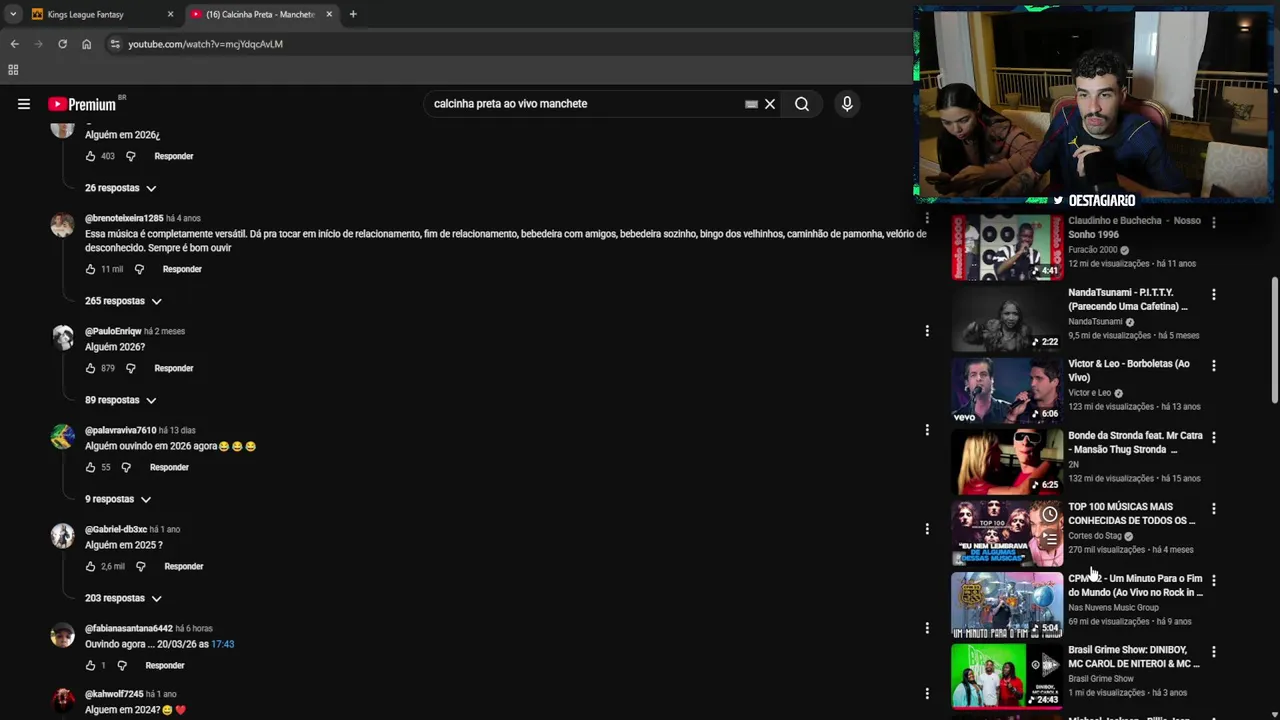Open @kahwolf7245 channel link
This screenshot has width=1280, height=720.
coord(114,694)
